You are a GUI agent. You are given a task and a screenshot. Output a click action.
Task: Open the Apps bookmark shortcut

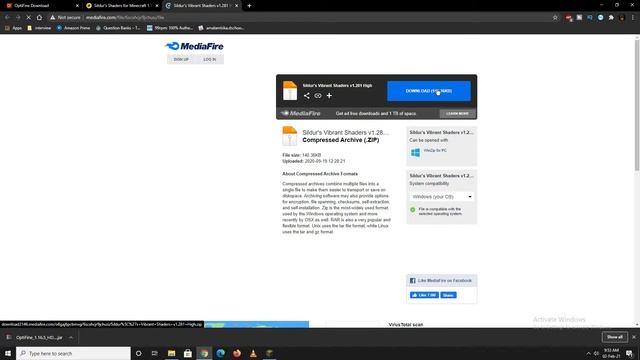click(13, 28)
